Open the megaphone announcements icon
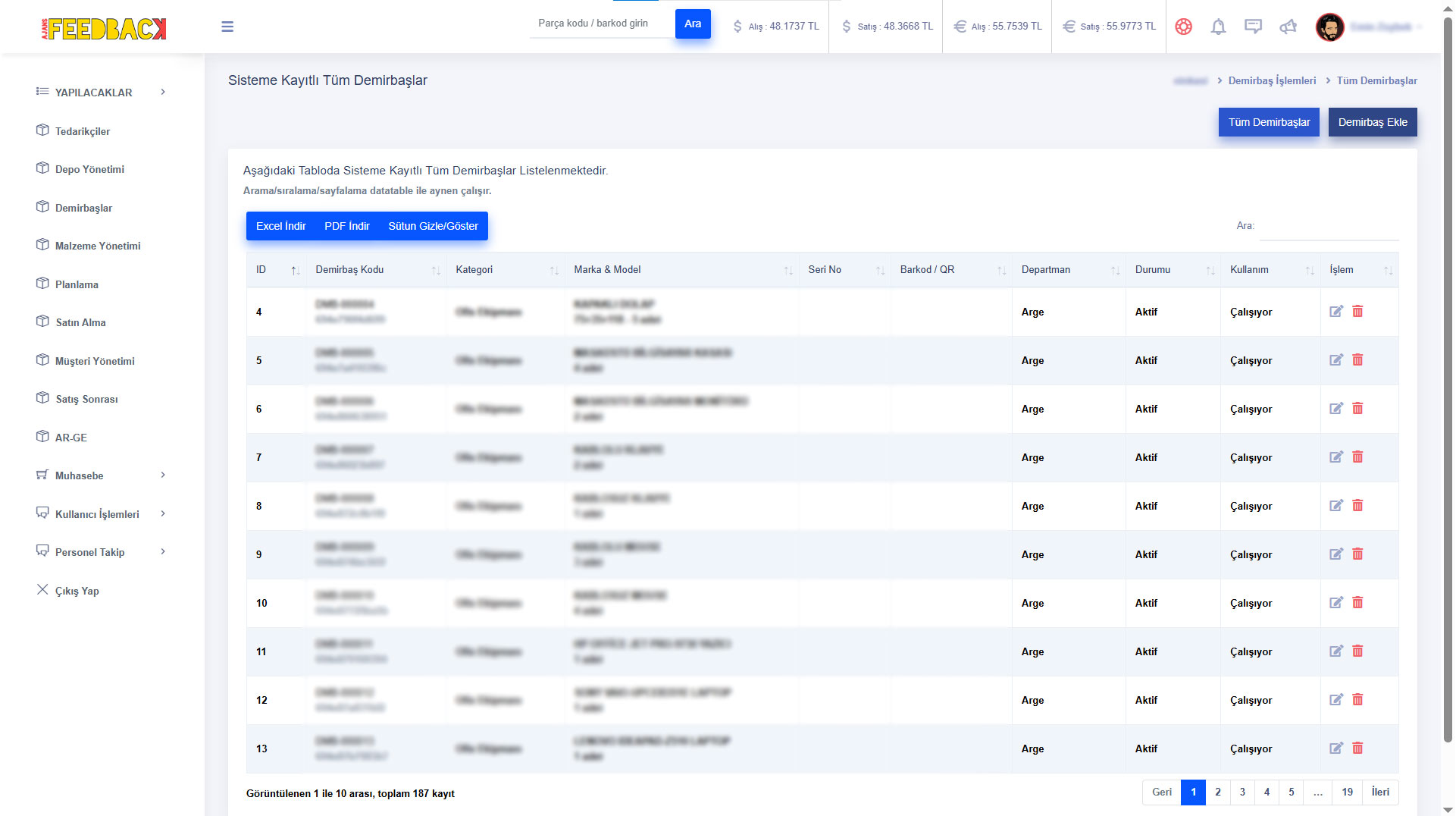The height and width of the screenshot is (816, 1456). 1288,27
